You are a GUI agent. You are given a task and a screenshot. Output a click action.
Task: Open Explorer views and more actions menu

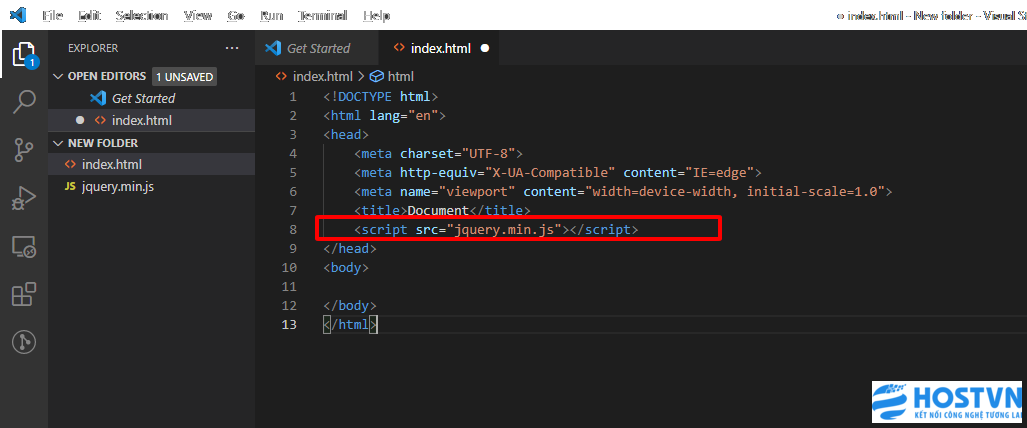click(x=232, y=48)
